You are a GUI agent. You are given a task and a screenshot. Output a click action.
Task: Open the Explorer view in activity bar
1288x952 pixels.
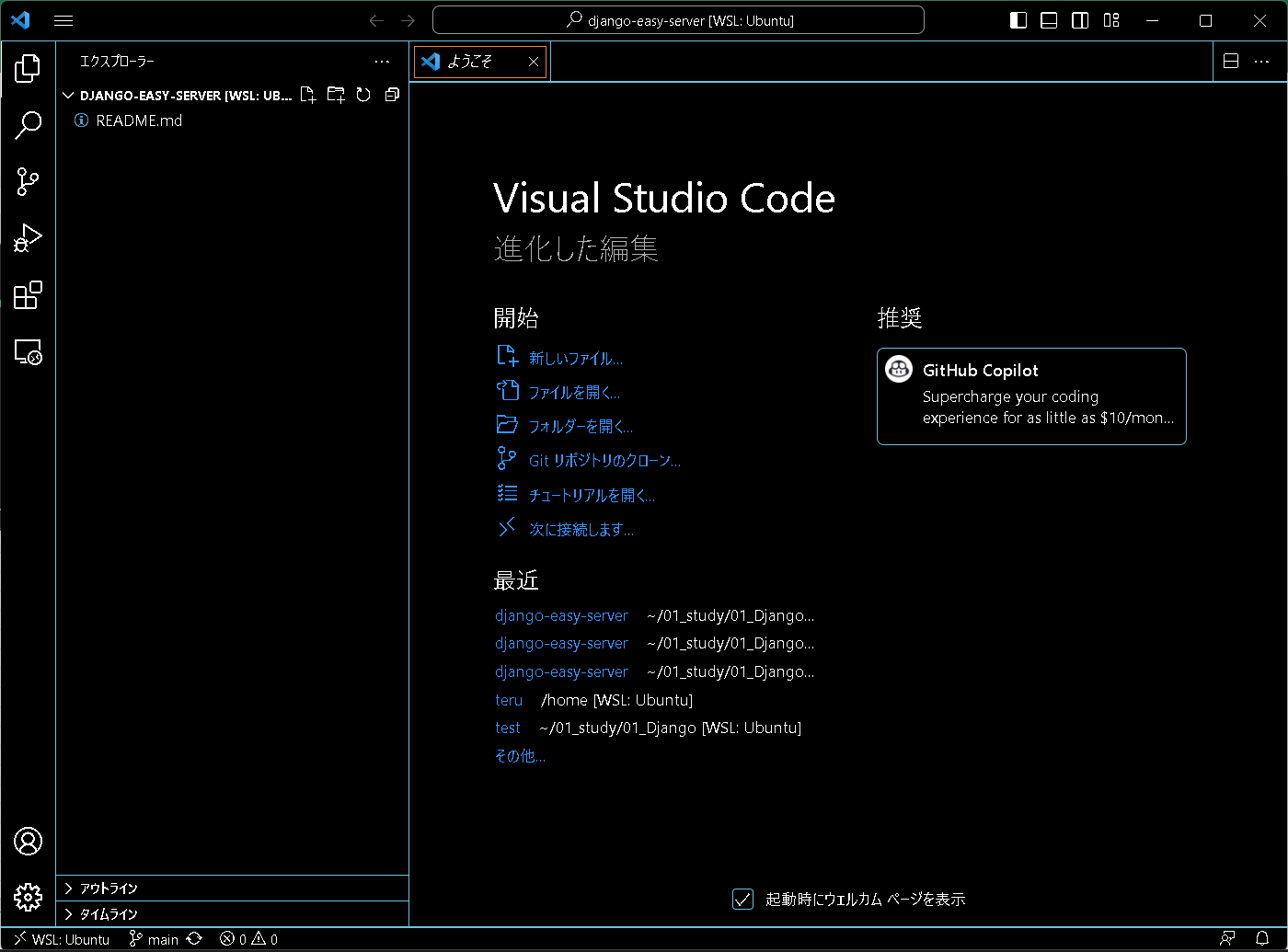pos(28,67)
